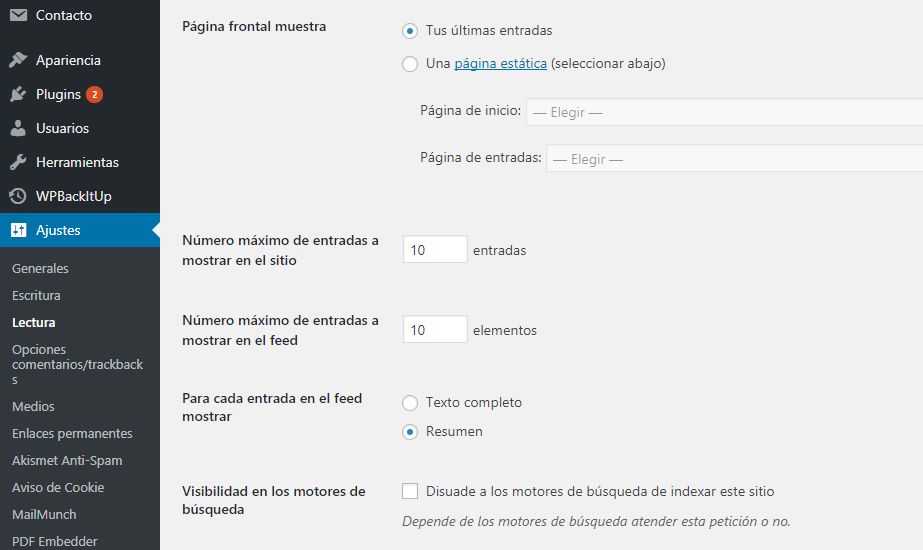Screen dimensions: 923x550
Task: Click the Plugins plug icon
Action: click(x=18, y=94)
